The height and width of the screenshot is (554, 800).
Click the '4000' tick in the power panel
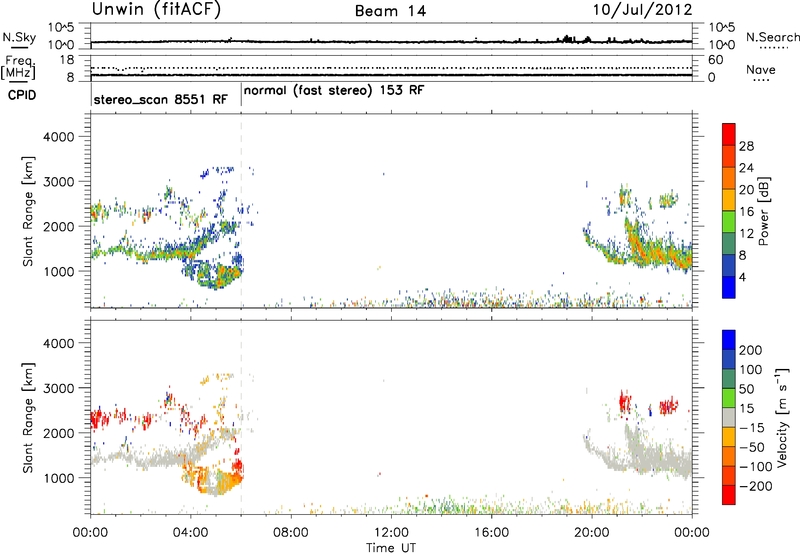click(x=59, y=137)
